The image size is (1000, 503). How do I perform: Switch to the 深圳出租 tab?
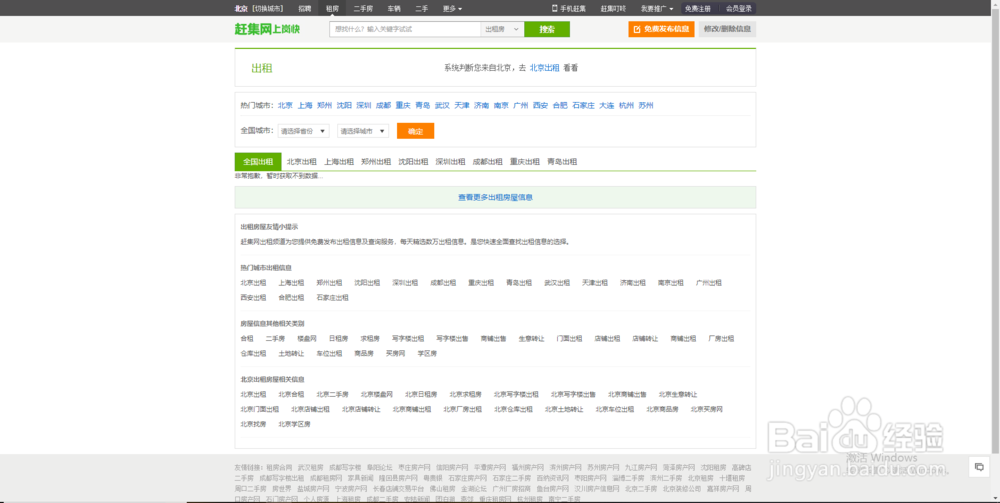[x=450, y=162]
